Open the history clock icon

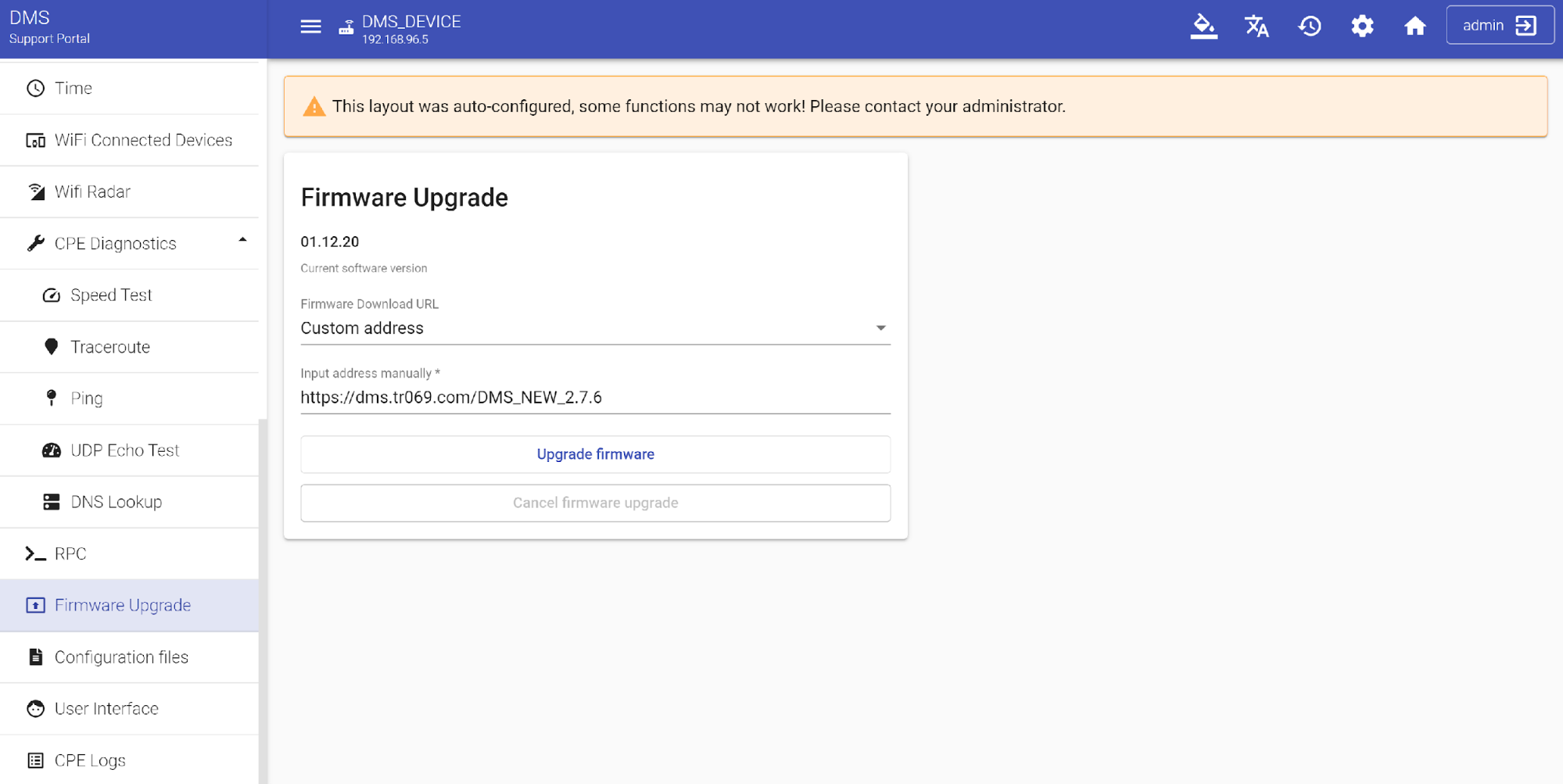1310,27
